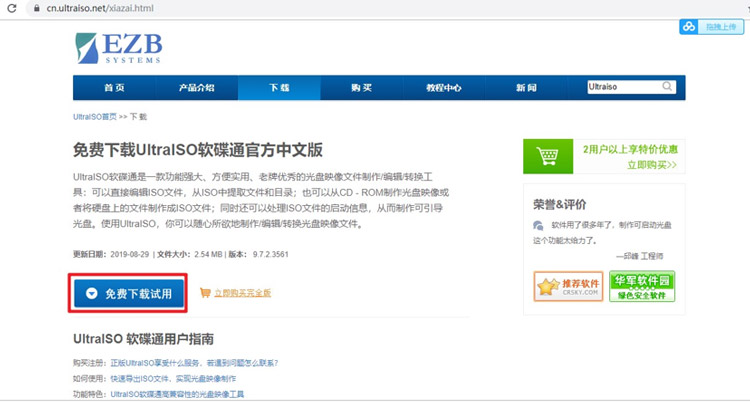Screen dimensions: 750x403
Task: Click the 免费下载UltraISO软碟通官方中文版 heading
Action: coord(198,150)
